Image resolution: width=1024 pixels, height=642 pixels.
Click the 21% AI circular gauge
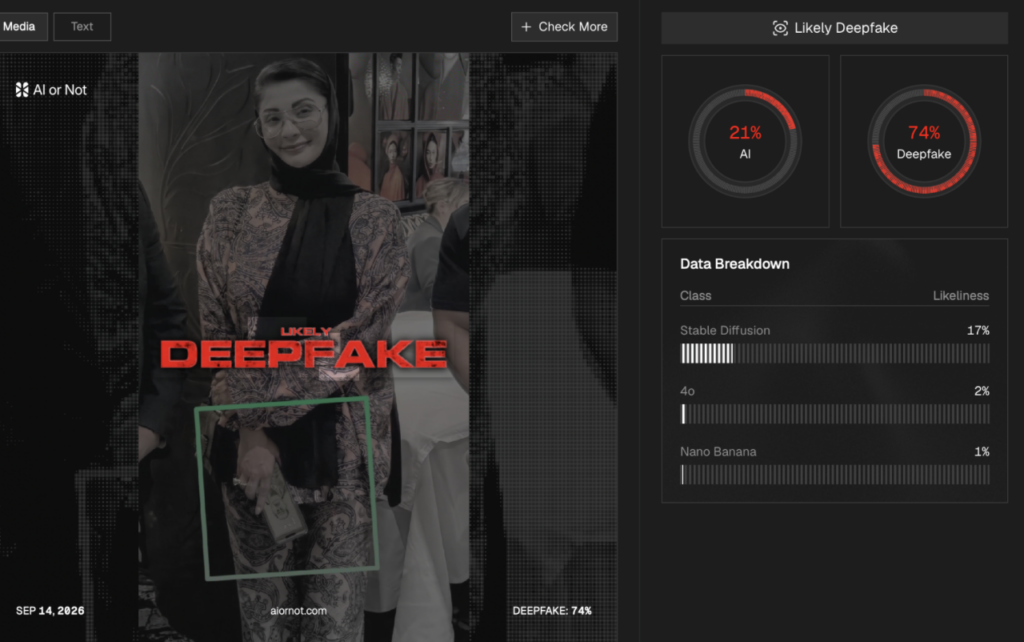click(x=745, y=141)
